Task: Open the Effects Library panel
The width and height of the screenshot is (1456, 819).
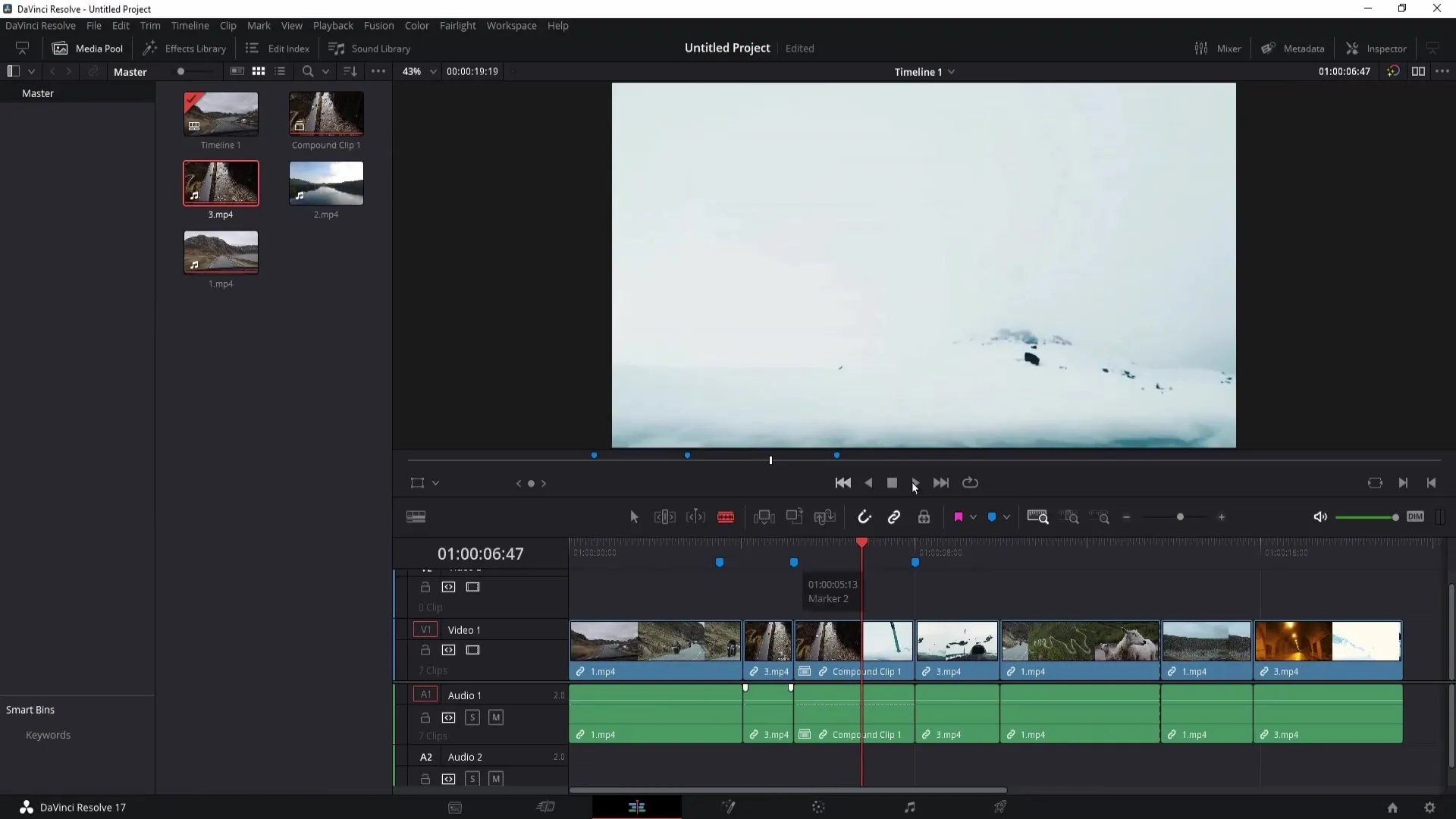Action: click(x=185, y=48)
